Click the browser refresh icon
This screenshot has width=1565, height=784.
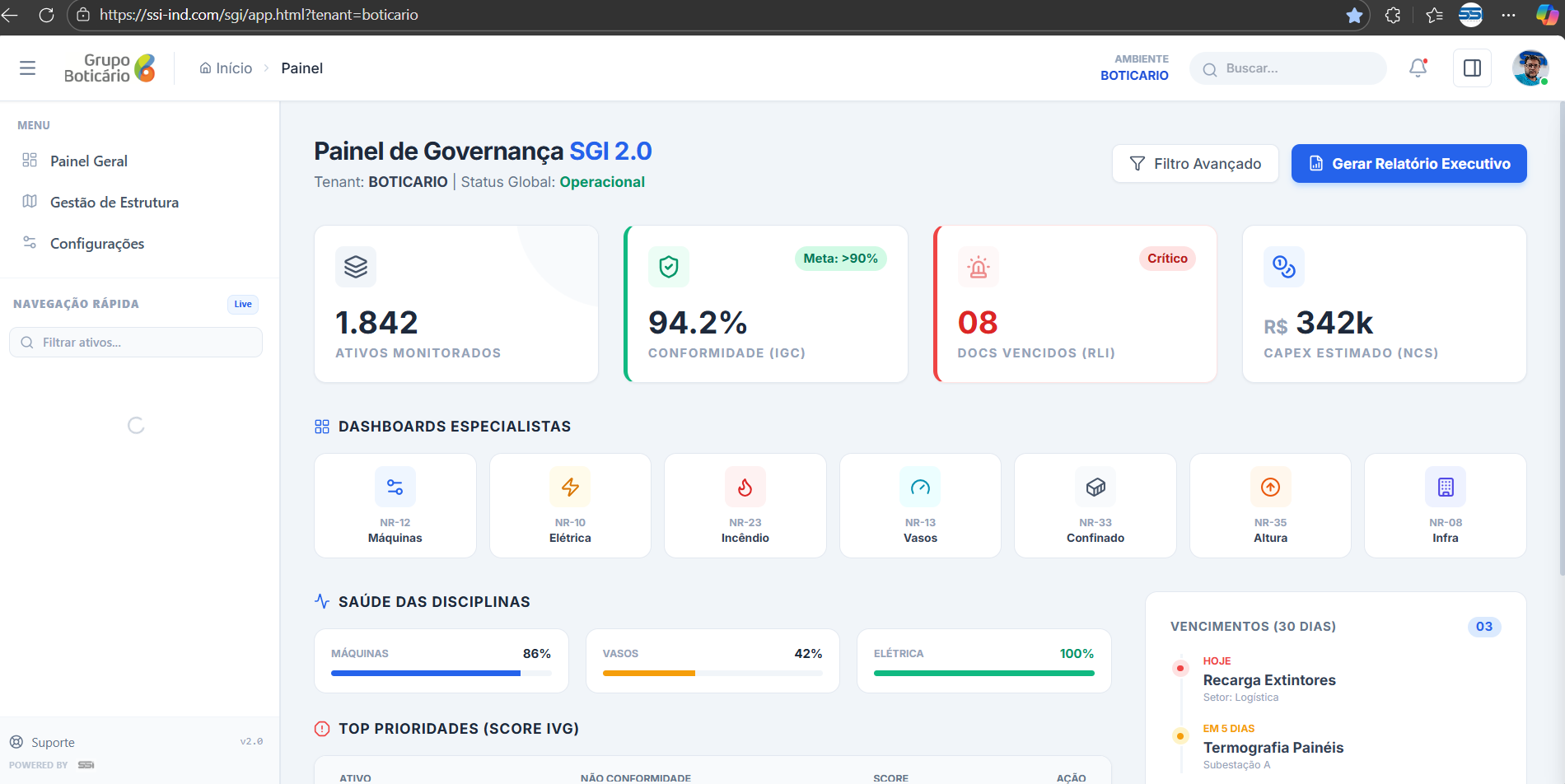[x=47, y=15]
